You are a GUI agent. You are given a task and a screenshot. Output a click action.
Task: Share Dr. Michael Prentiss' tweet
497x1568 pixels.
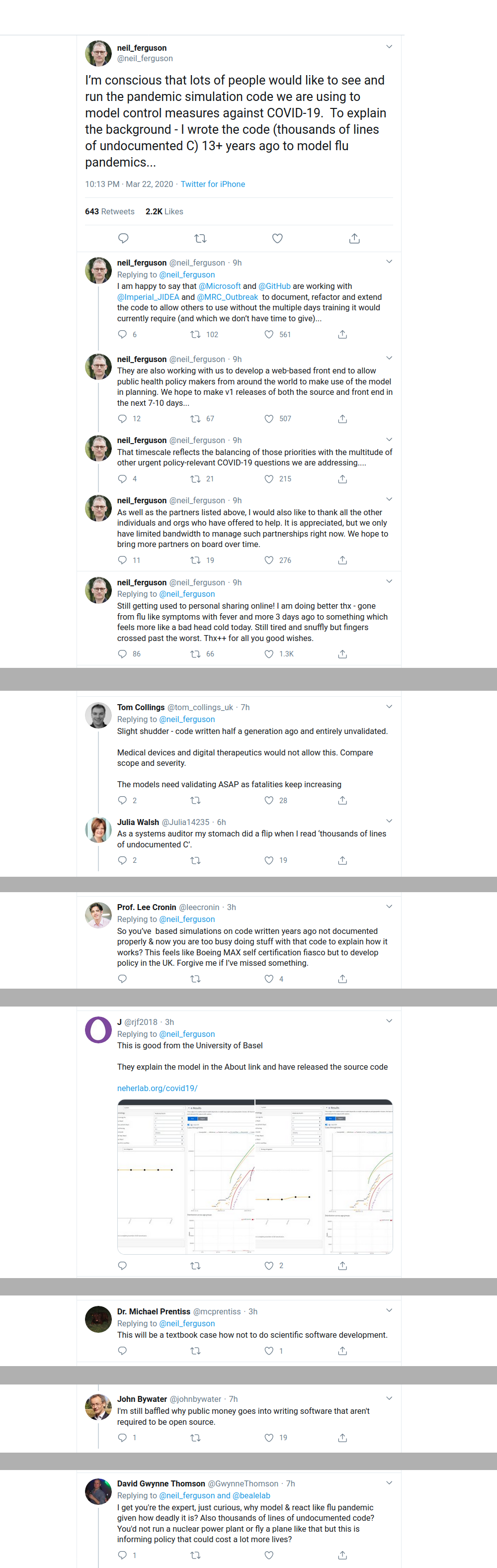tap(342, 1351)
